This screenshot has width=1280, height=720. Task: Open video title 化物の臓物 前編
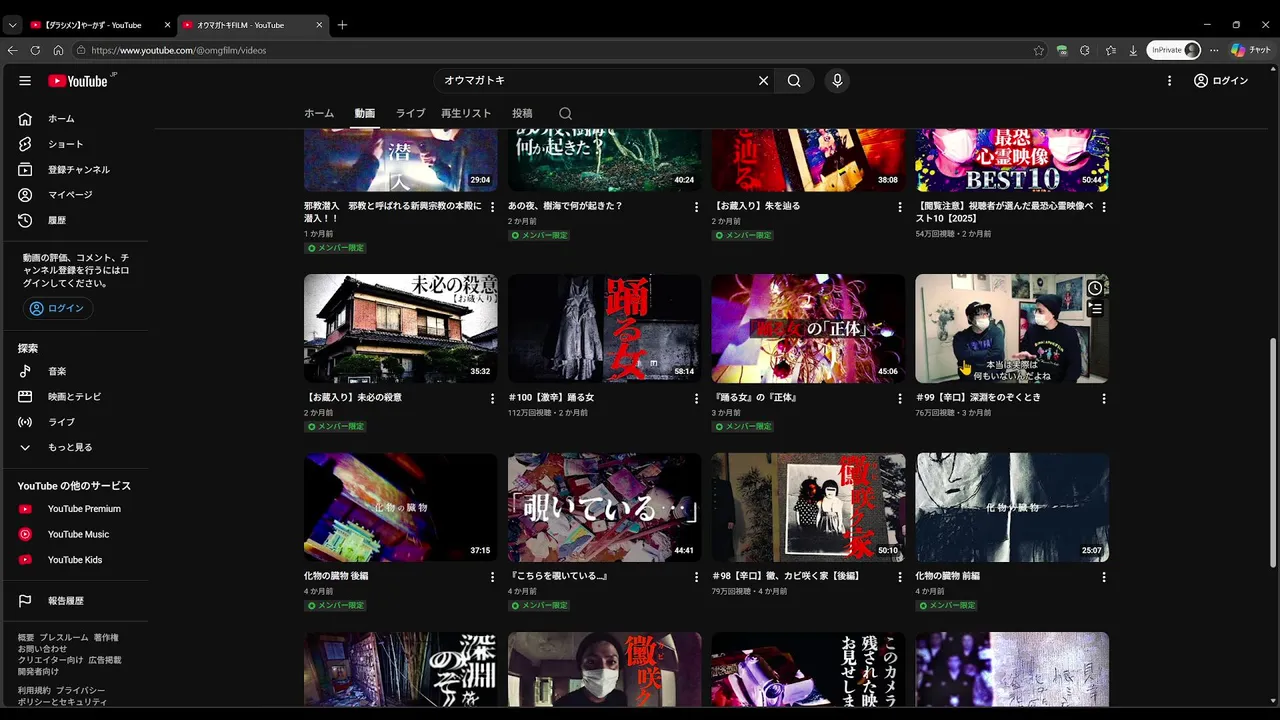pos(947,576)
